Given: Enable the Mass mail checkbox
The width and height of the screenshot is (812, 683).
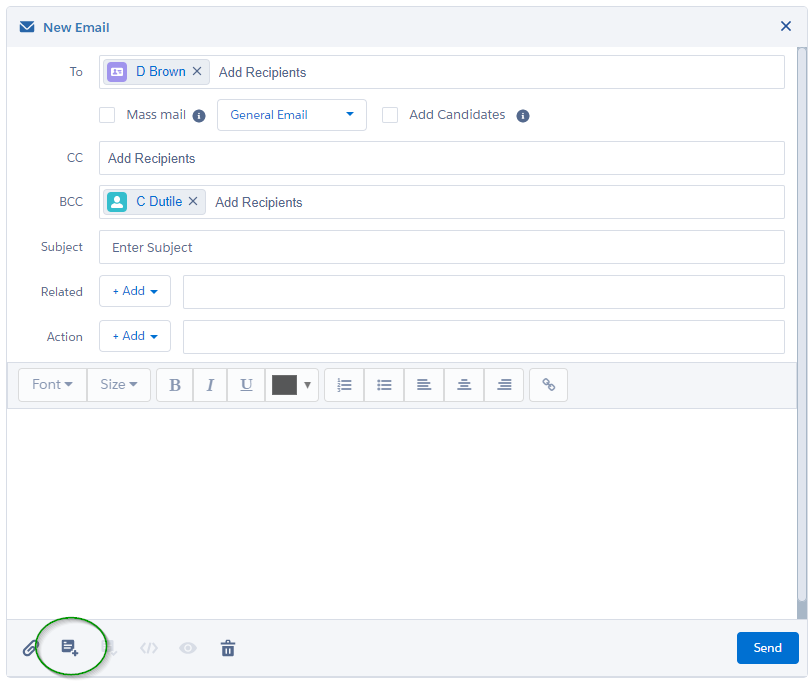Looking at the screenshot, I should coord(107,114).
